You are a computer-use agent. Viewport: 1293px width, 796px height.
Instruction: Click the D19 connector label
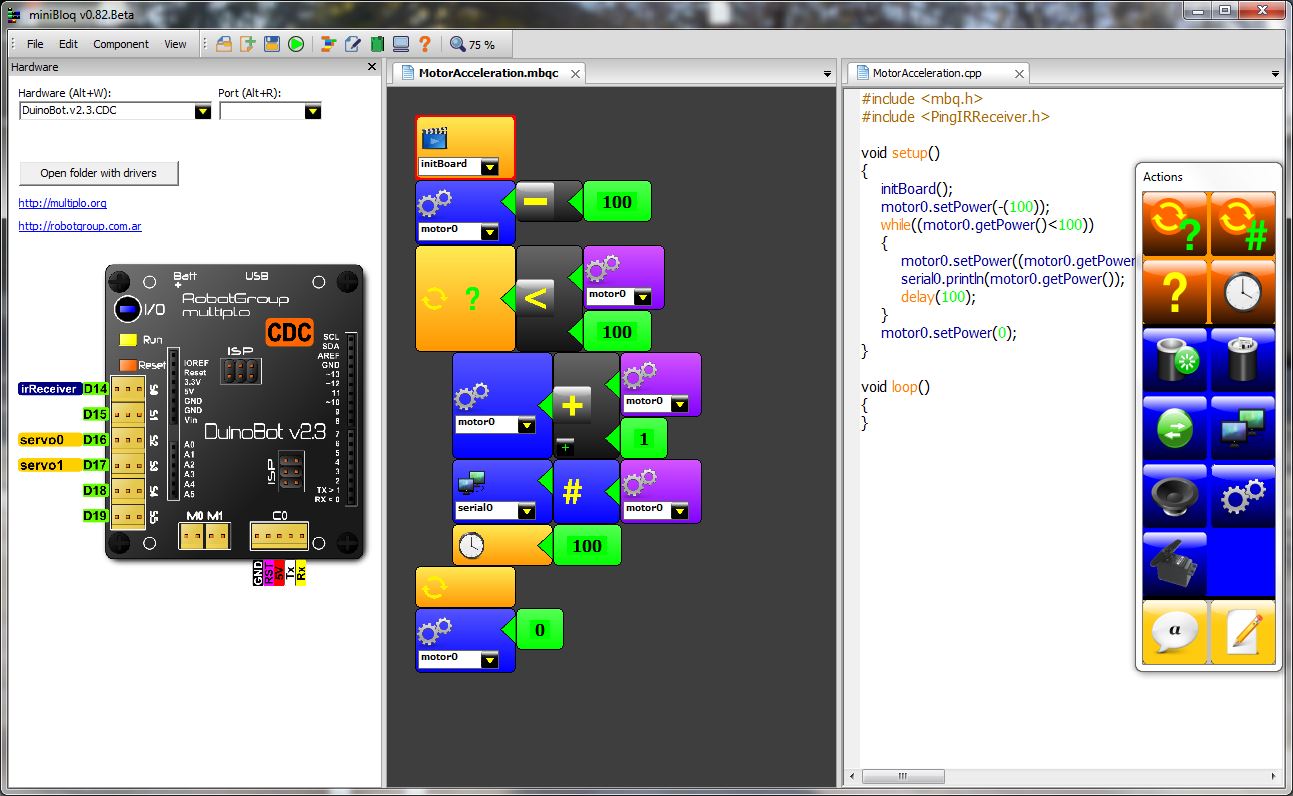point(96,515)
